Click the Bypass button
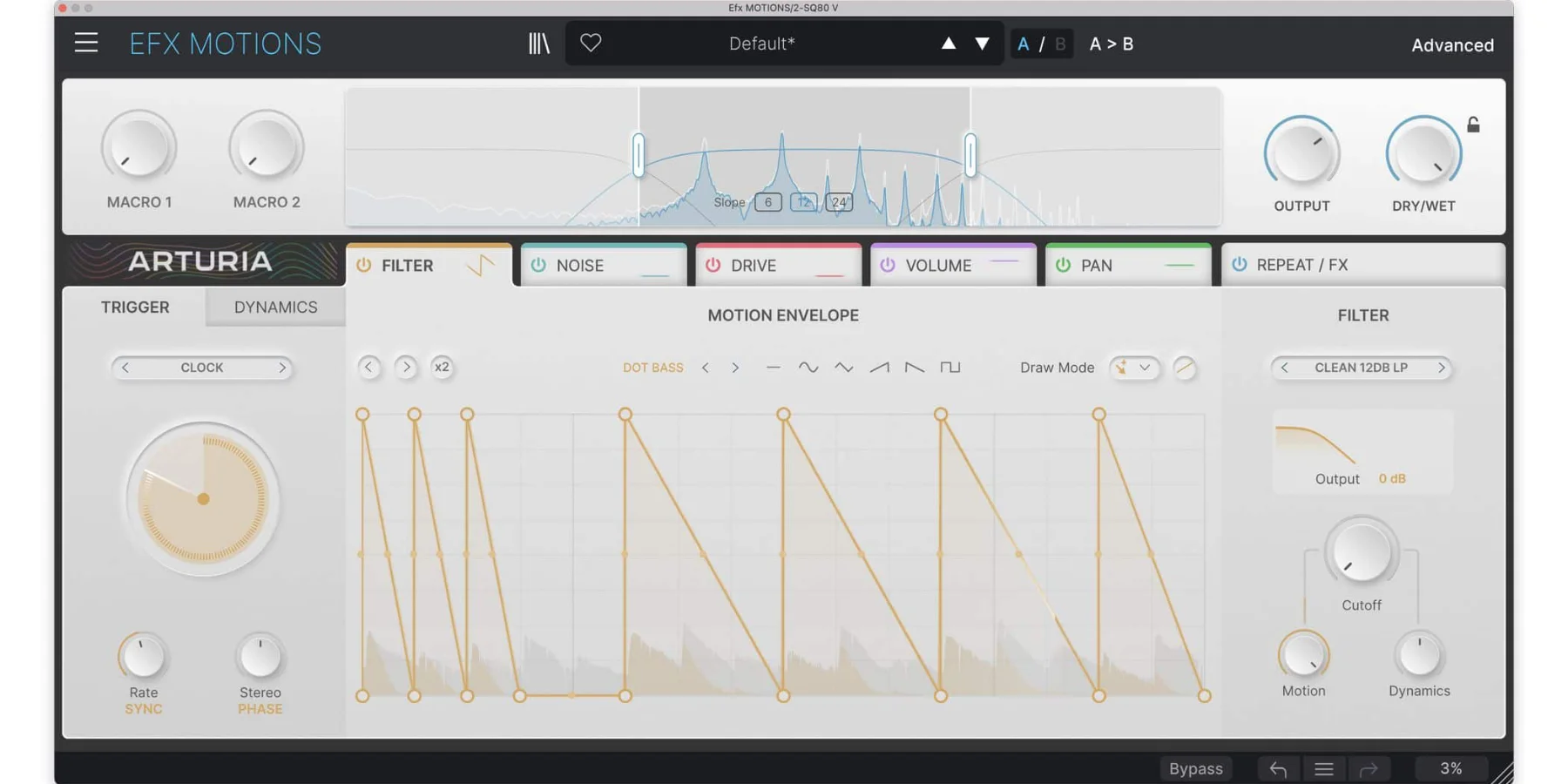This screenshot has width=1568, height=784. pyautogui.click(x=1195, y=768)
